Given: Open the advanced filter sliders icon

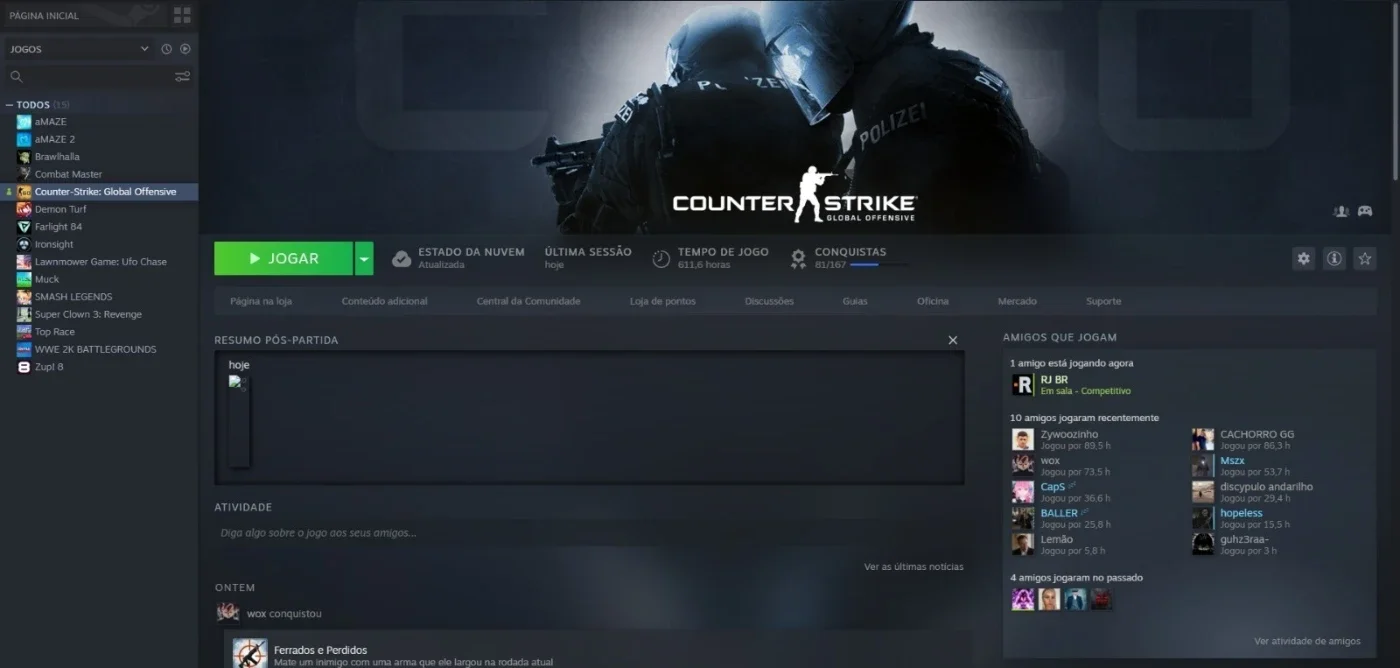Looking at the screenshot, I should pyautogui.click(x=182, y=77).
